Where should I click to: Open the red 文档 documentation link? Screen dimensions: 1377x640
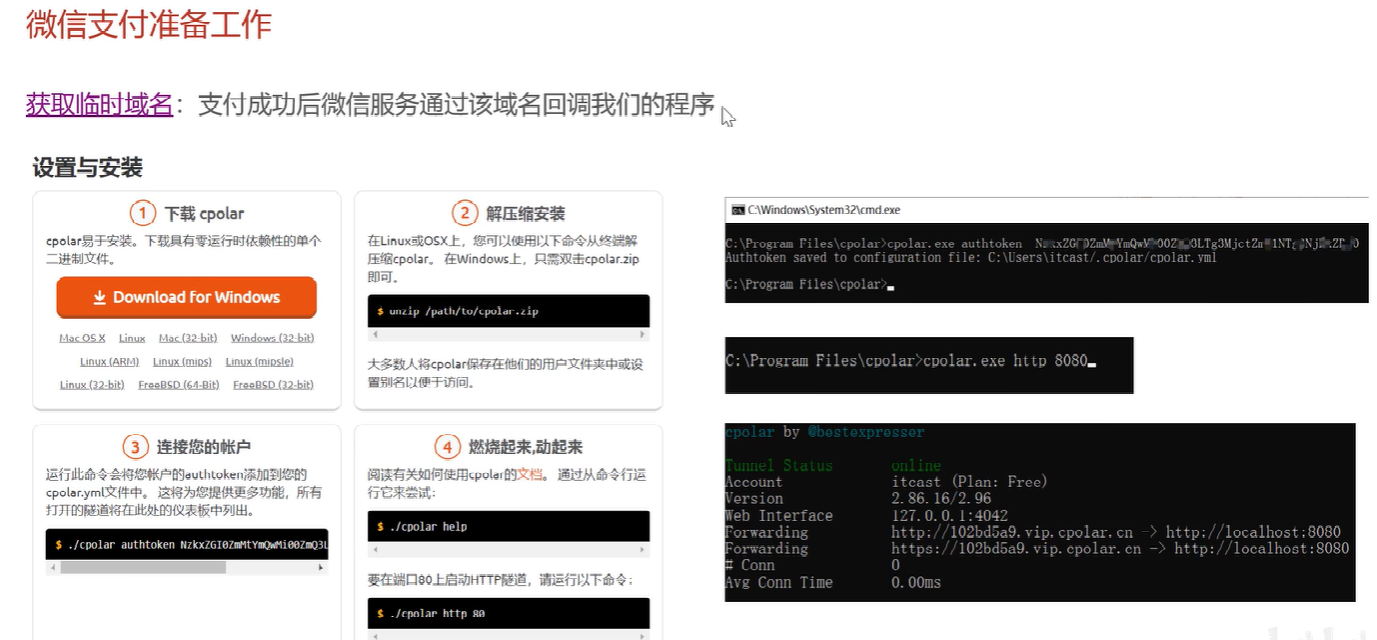(529, 475)
